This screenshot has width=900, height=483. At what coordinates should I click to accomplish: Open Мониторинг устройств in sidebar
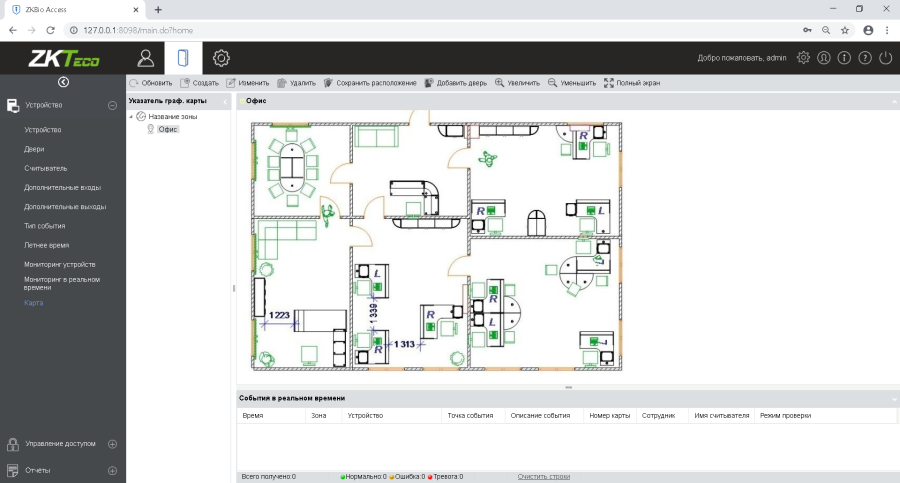60,264
